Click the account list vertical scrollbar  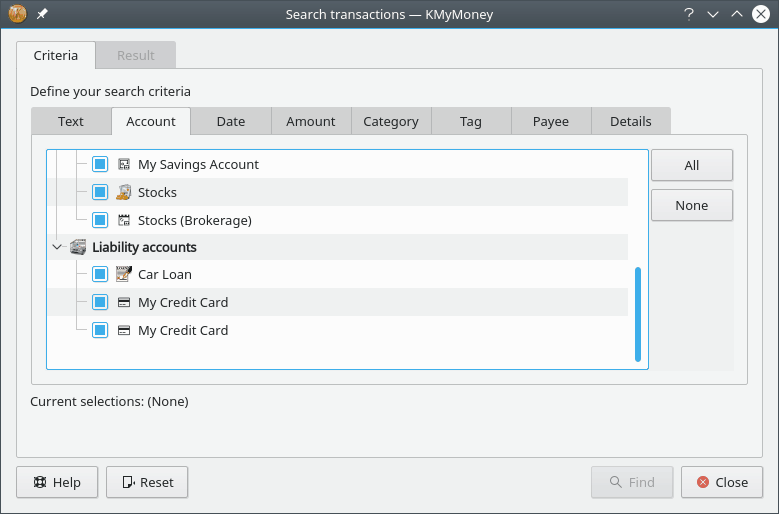[x=638, y=314]
